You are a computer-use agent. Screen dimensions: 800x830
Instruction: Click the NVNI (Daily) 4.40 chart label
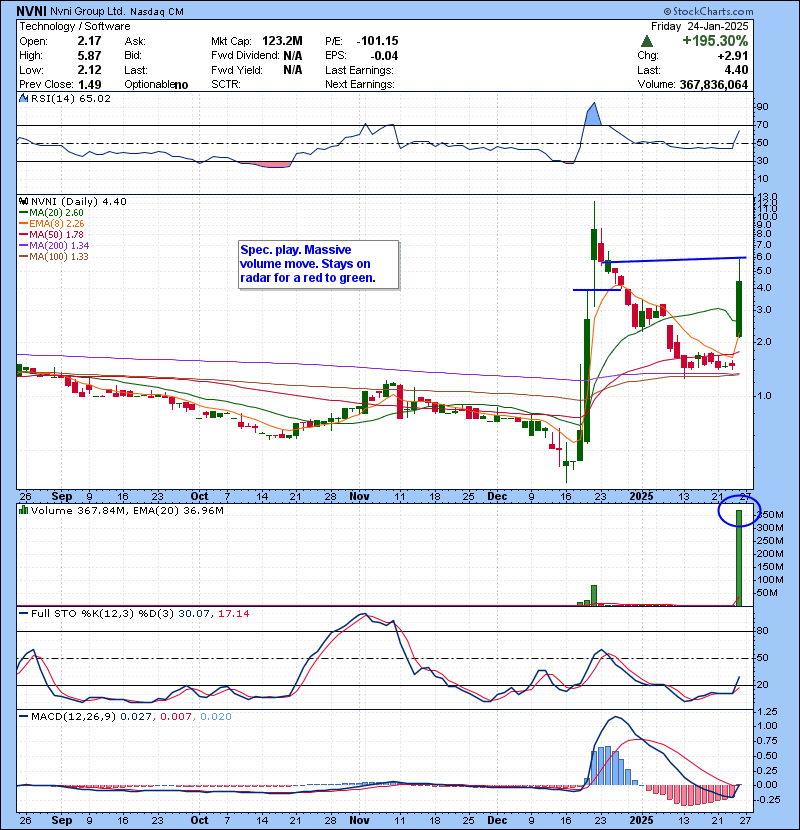[78, 201]
